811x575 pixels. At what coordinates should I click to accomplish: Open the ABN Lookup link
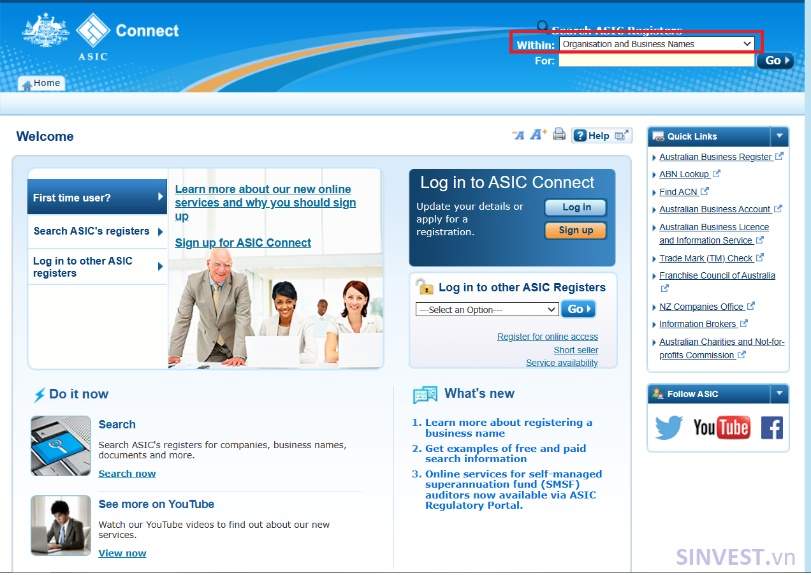684,174
